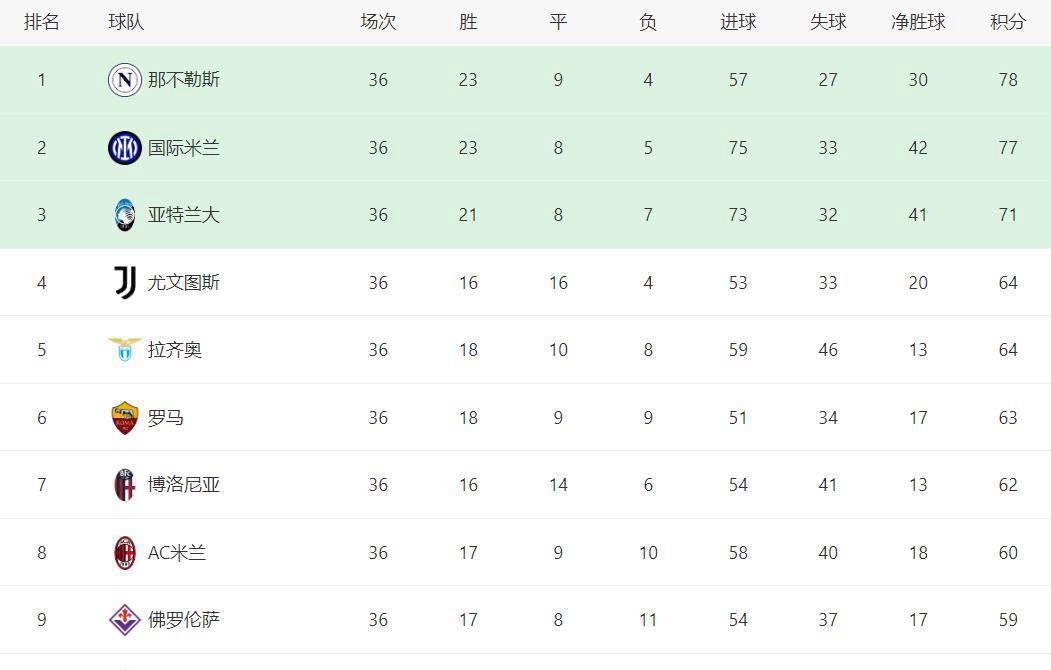The width and height of the screenshot is (1051, 670).
Task: Click the 失球 column header
Action: (x=828, y=22)
